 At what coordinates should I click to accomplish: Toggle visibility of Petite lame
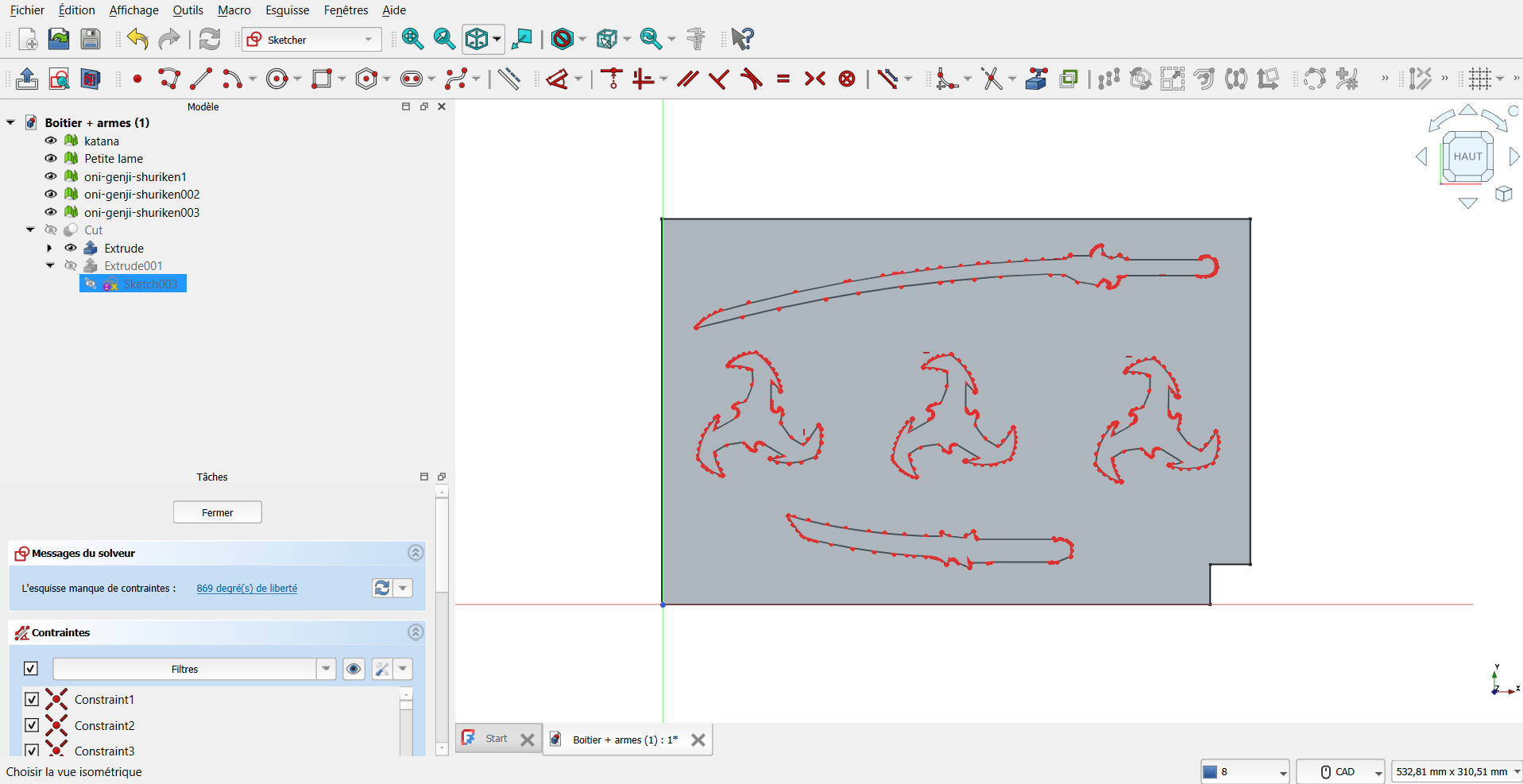(51, 158)
